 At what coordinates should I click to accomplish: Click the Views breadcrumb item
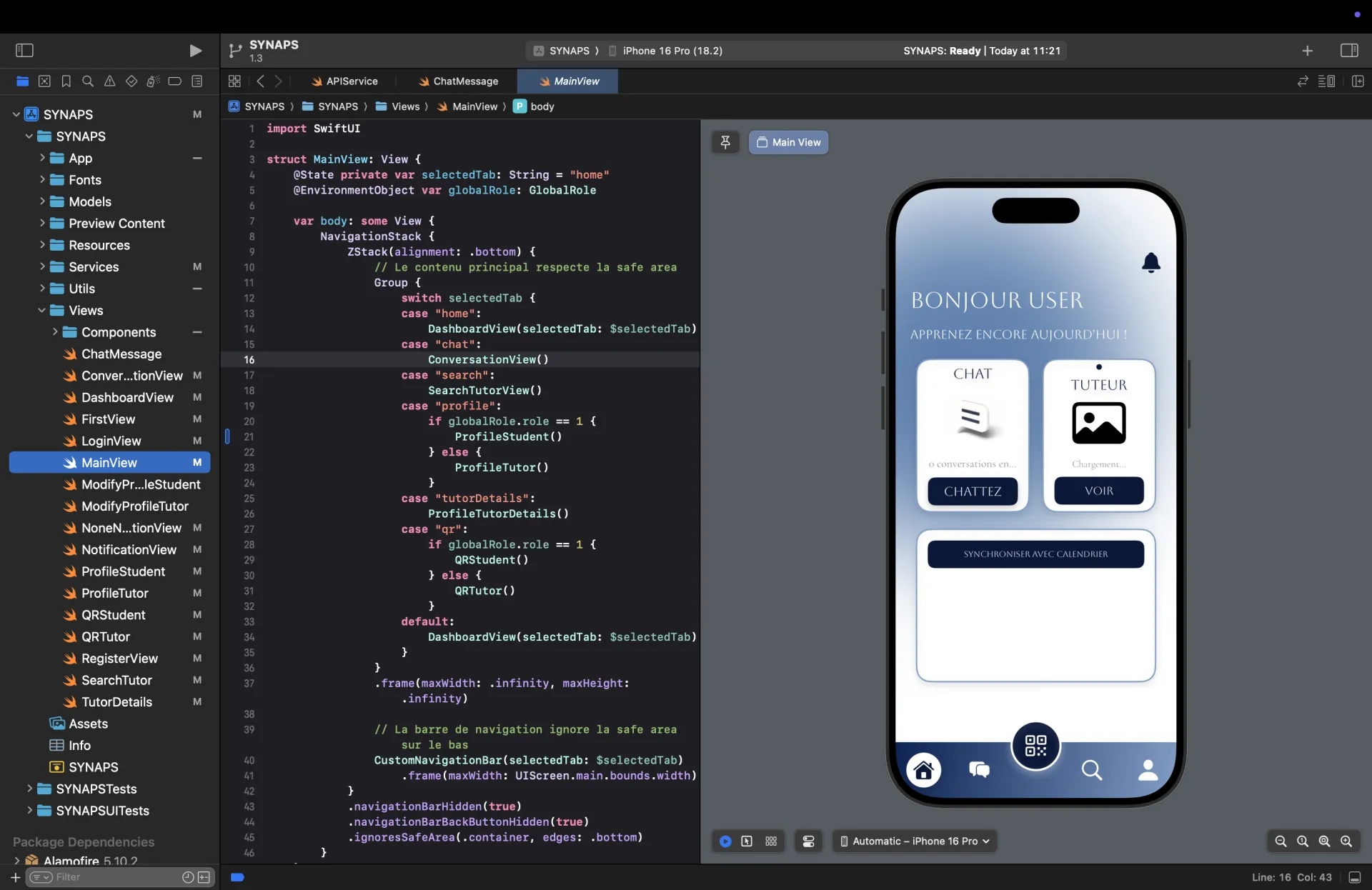[x=397, y=106]
